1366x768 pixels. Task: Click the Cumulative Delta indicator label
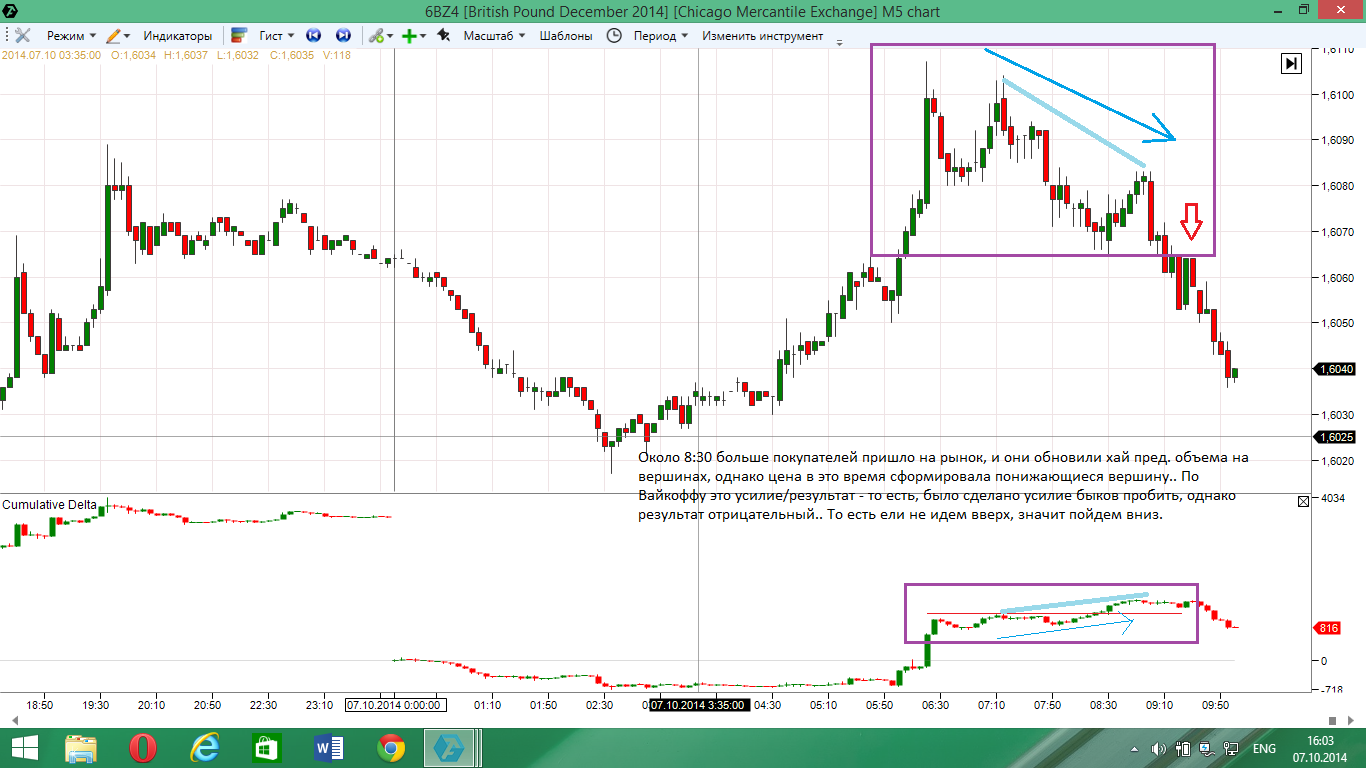point(50,505)
